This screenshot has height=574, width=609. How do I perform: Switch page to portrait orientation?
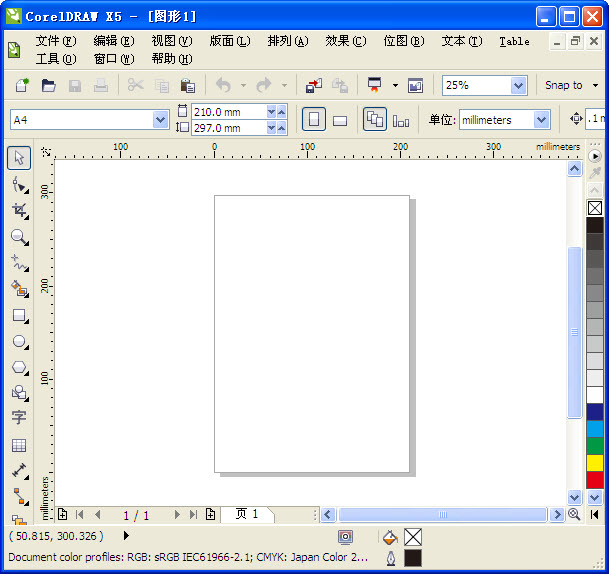[314, 120]
